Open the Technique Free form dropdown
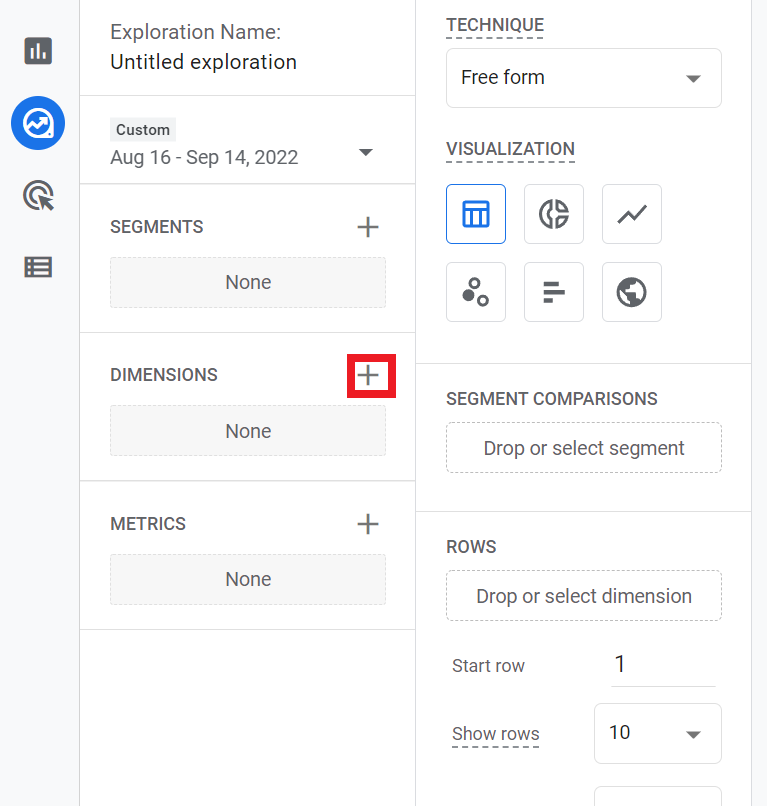 click(x=583, y=78)
